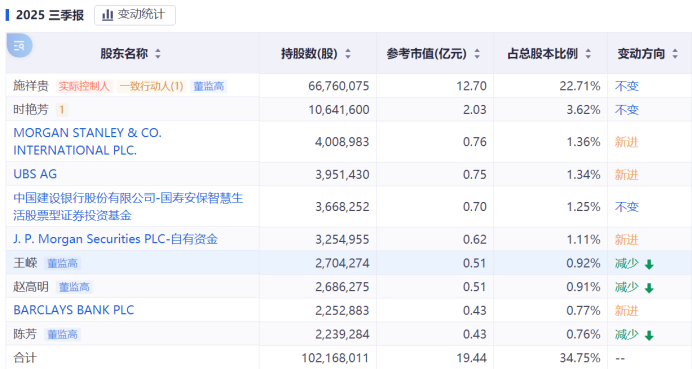Click share count 2,252,883
This screenshot has width=692, height=369.
point(342,311)
